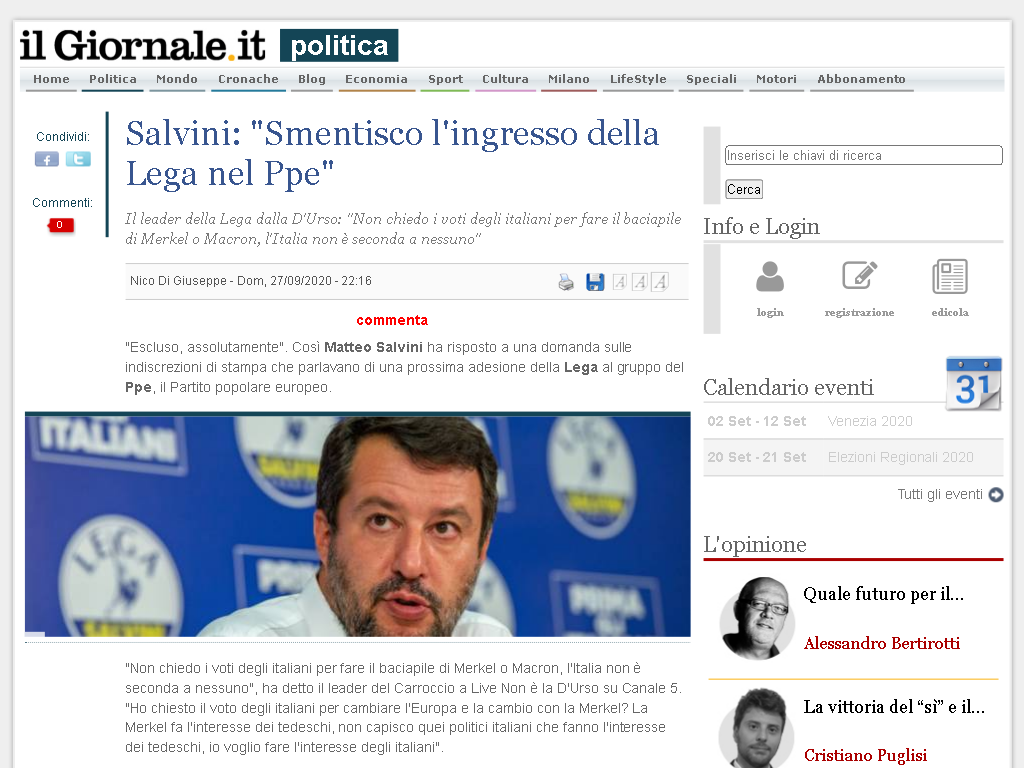1024x768 pixels.
Task: Open the Salvini article photo
Action: 358,525
